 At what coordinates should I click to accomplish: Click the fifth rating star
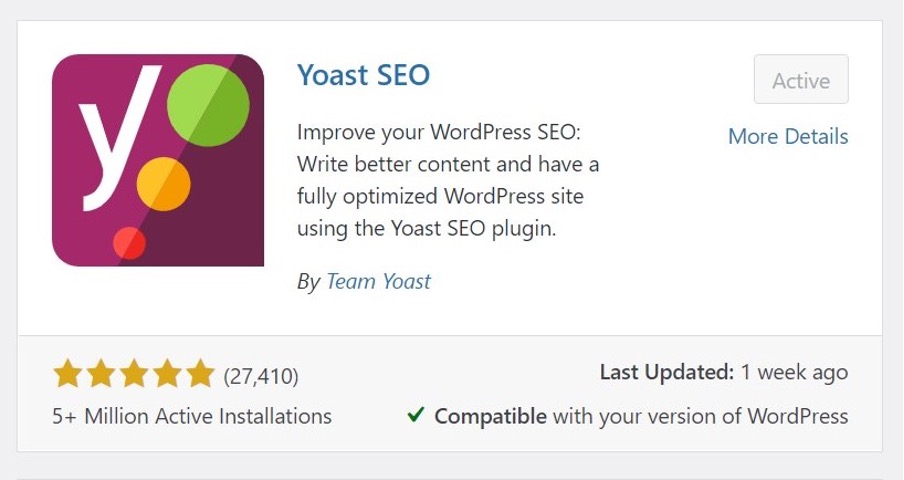[200, 375]
